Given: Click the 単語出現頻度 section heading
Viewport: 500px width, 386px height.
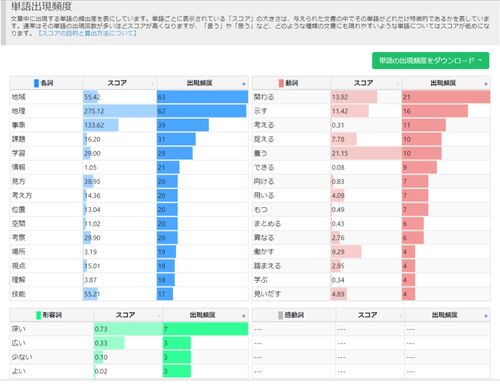Looking at the screenshot, I should [x=41, y=6].
